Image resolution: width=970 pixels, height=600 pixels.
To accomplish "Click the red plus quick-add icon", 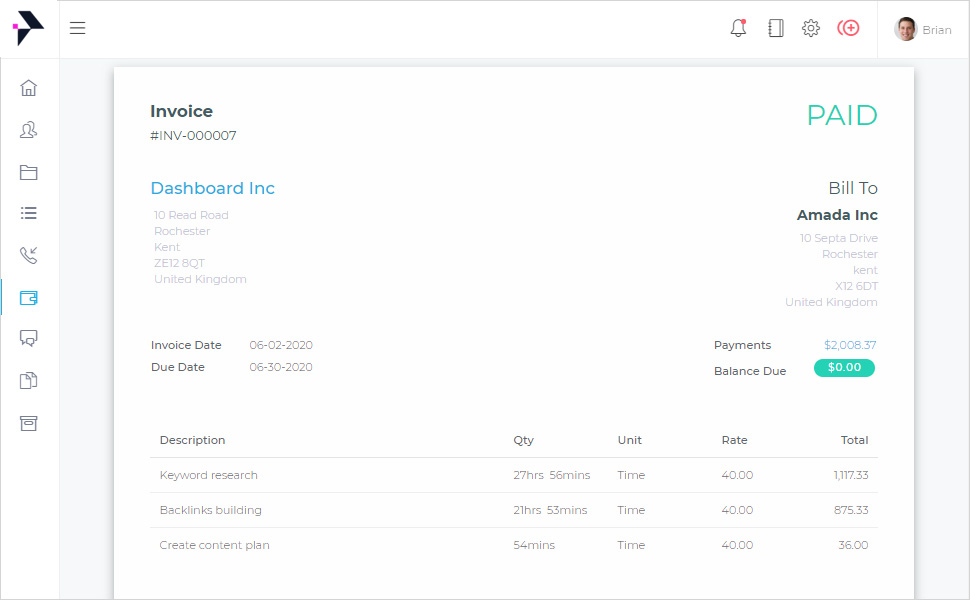I will coord(849,28).
